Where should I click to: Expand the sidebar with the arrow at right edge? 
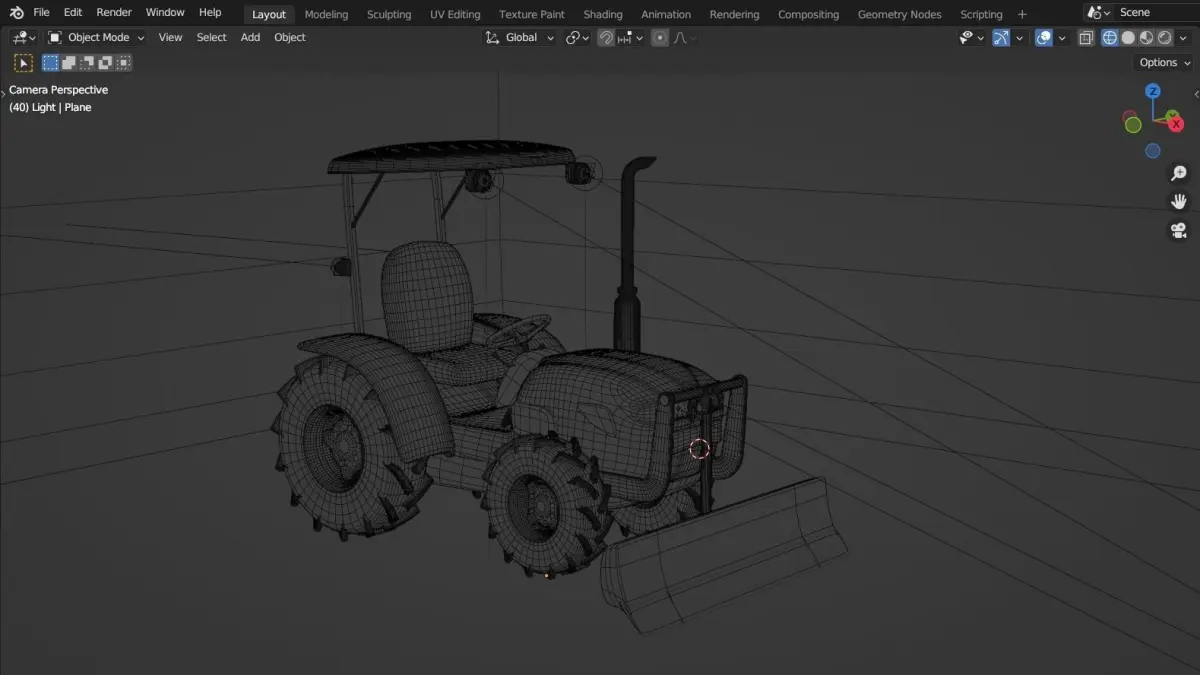[1195, 92]
